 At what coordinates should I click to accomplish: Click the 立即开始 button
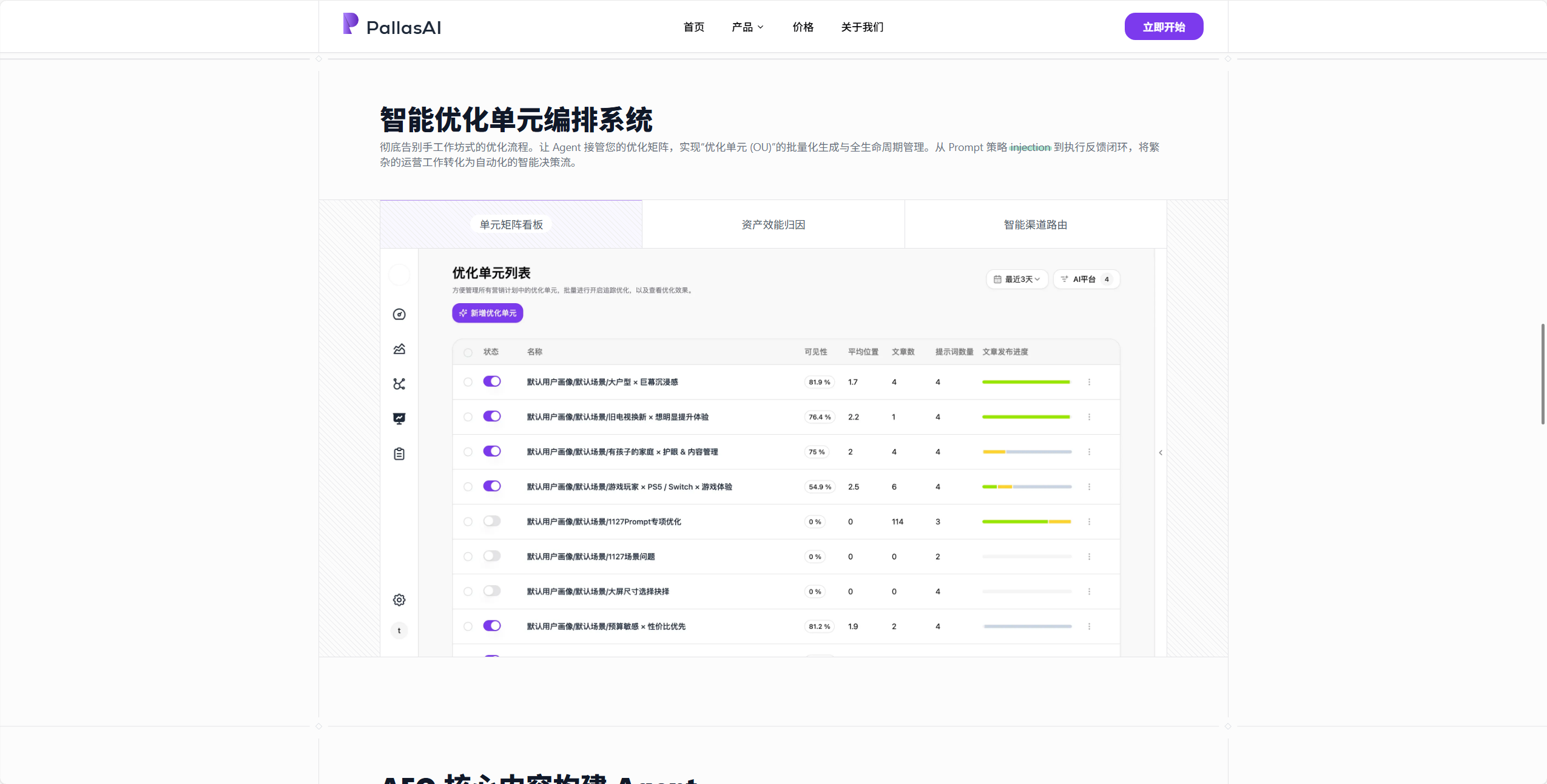(x=1164, y=27)
